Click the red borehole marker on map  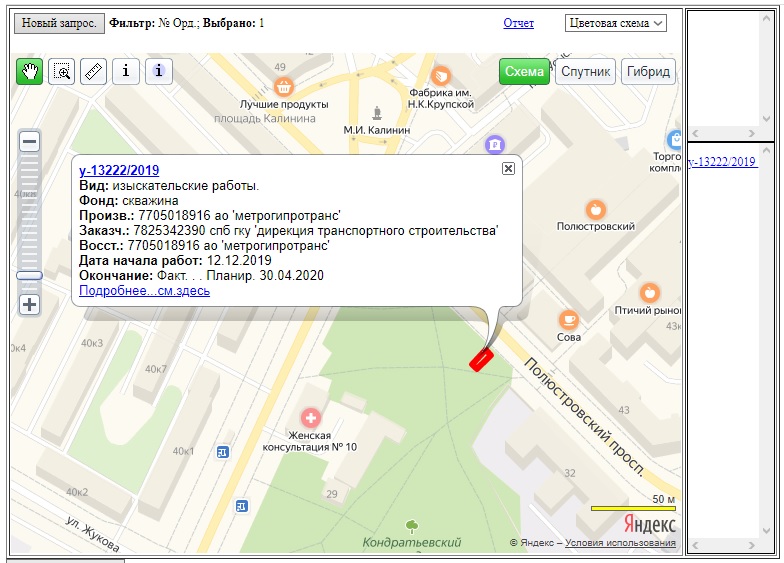tap(481, 359)
